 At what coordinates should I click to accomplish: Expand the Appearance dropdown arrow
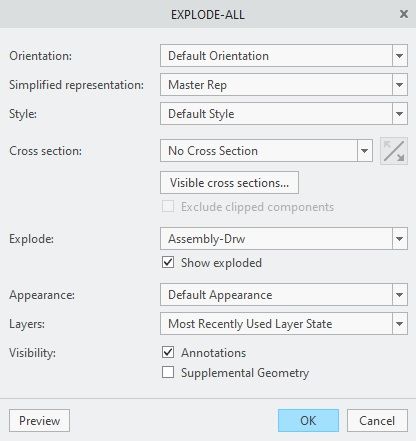click(x=400, y=295)
